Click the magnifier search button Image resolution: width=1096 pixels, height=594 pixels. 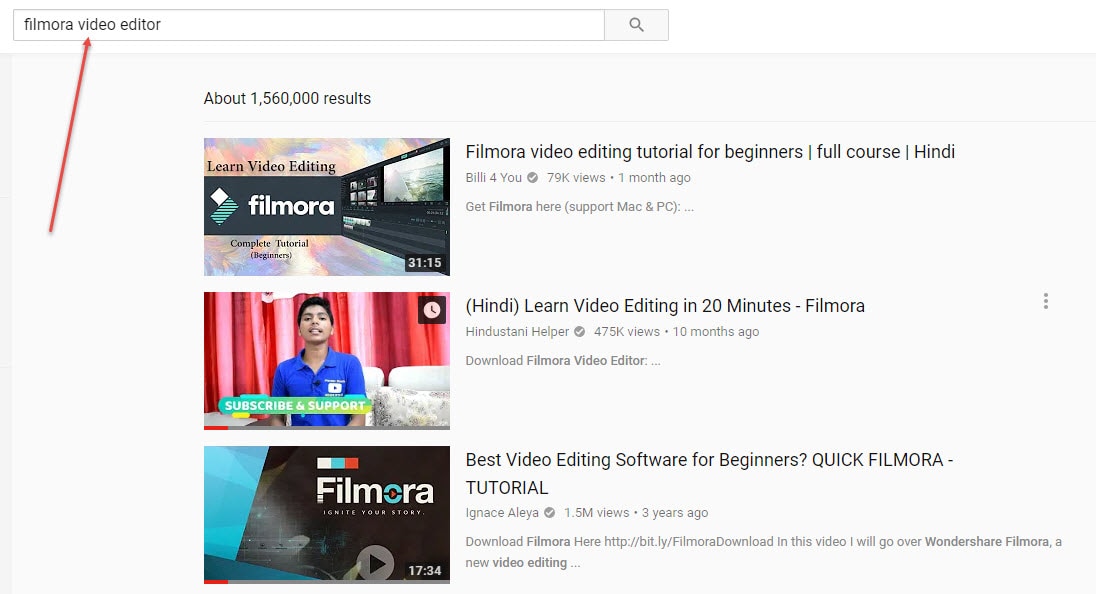pyautogui.click(x=636, y=25)
